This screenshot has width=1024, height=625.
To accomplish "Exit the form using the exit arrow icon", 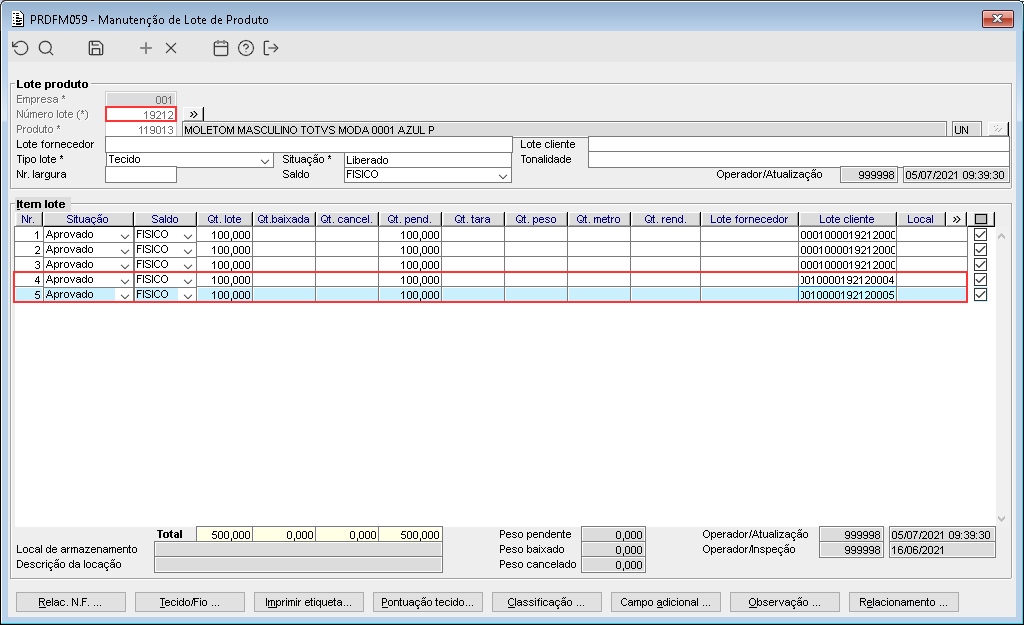I will click(271, 48).
